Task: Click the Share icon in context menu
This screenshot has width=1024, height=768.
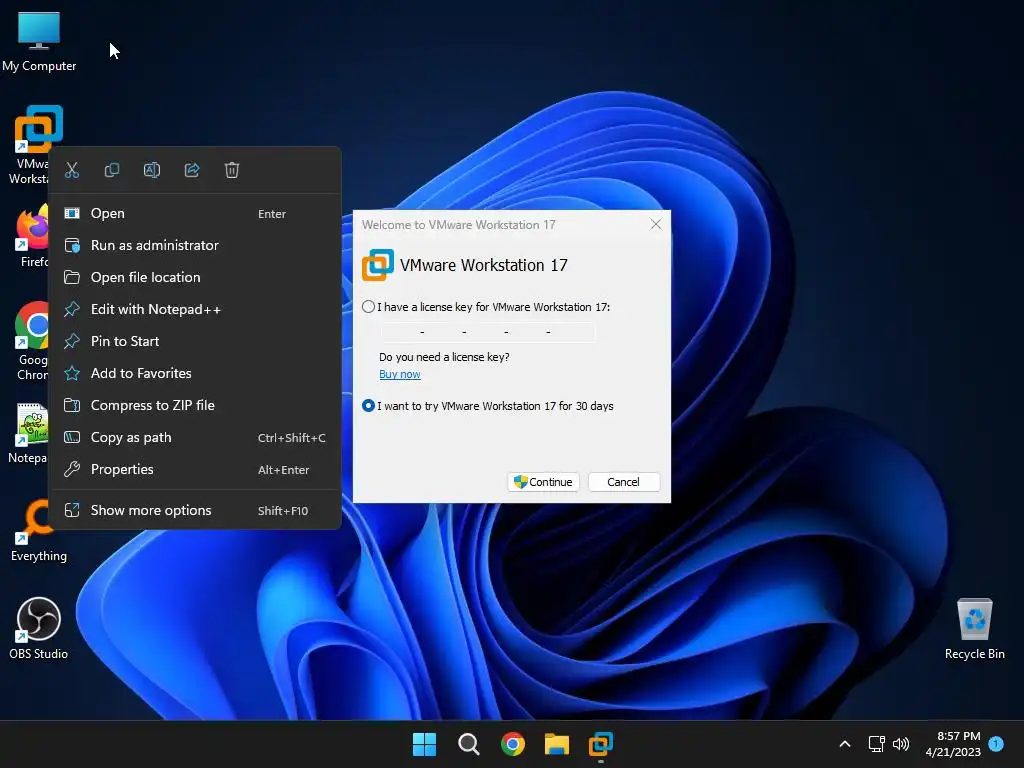Action: point(192,170)
